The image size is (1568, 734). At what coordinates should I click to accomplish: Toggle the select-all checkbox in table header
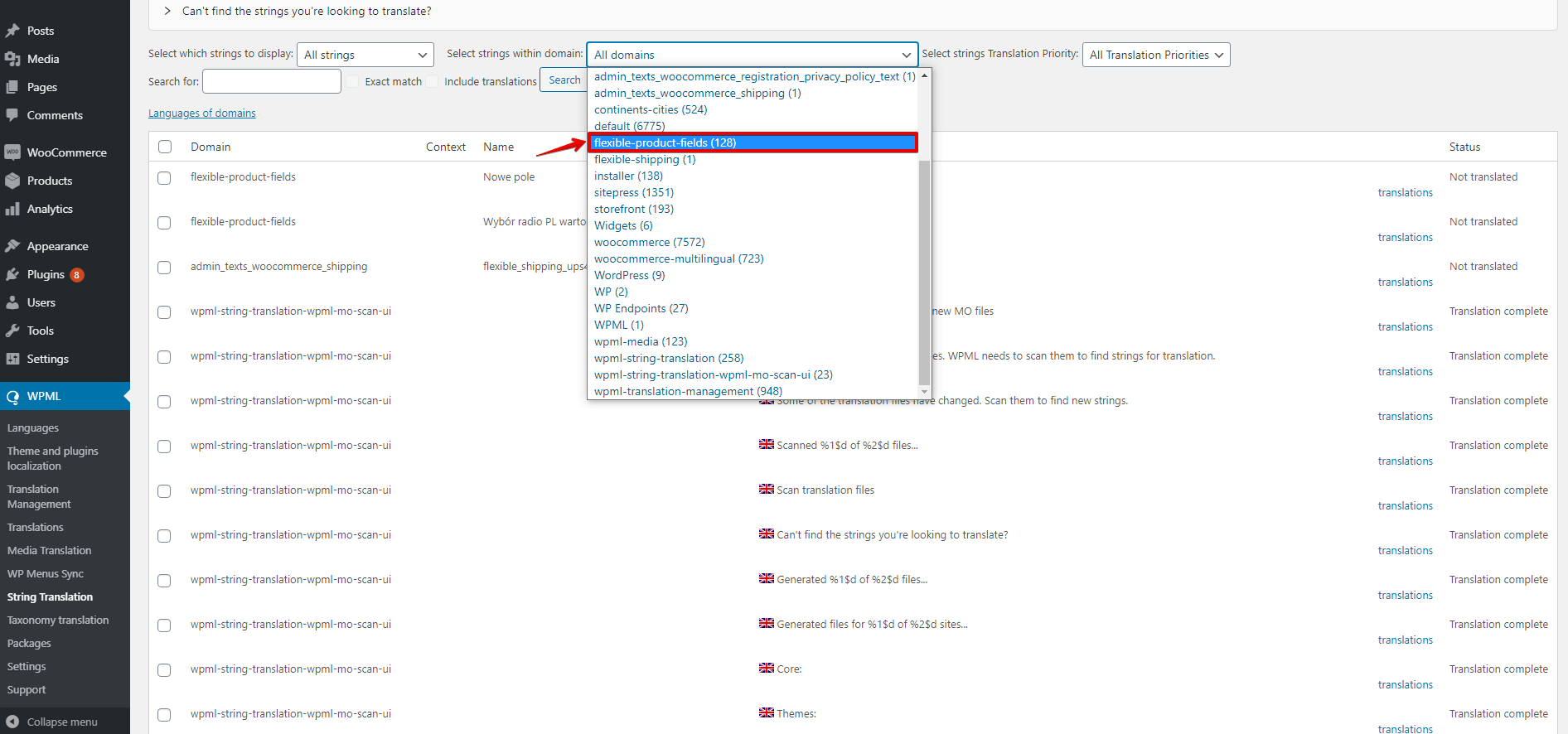165,147
